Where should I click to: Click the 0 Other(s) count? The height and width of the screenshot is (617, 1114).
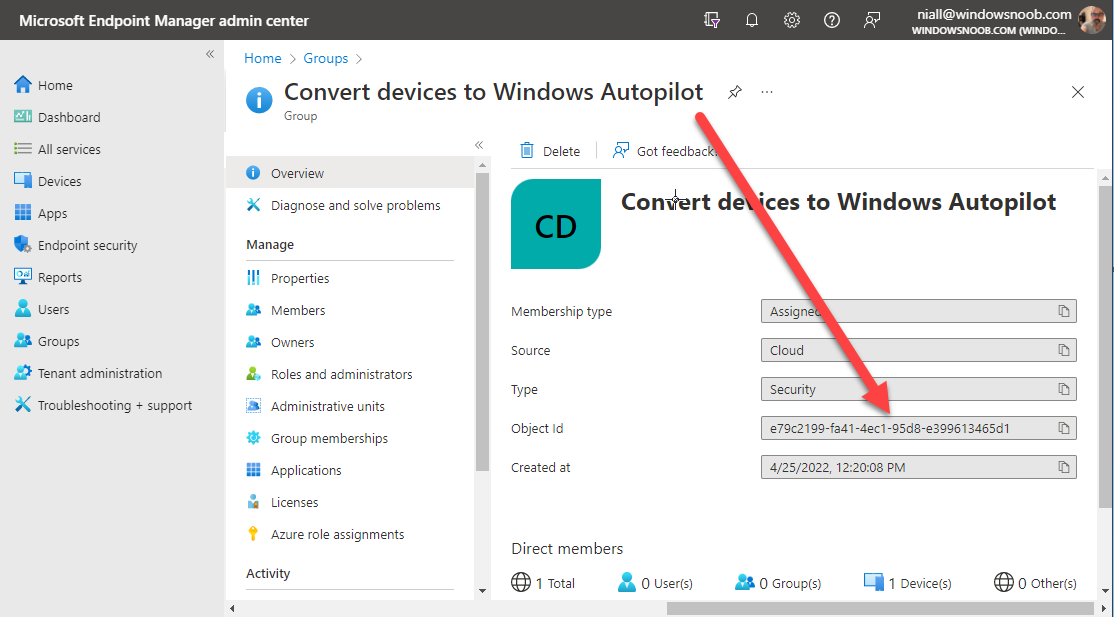coord(1035,584)
